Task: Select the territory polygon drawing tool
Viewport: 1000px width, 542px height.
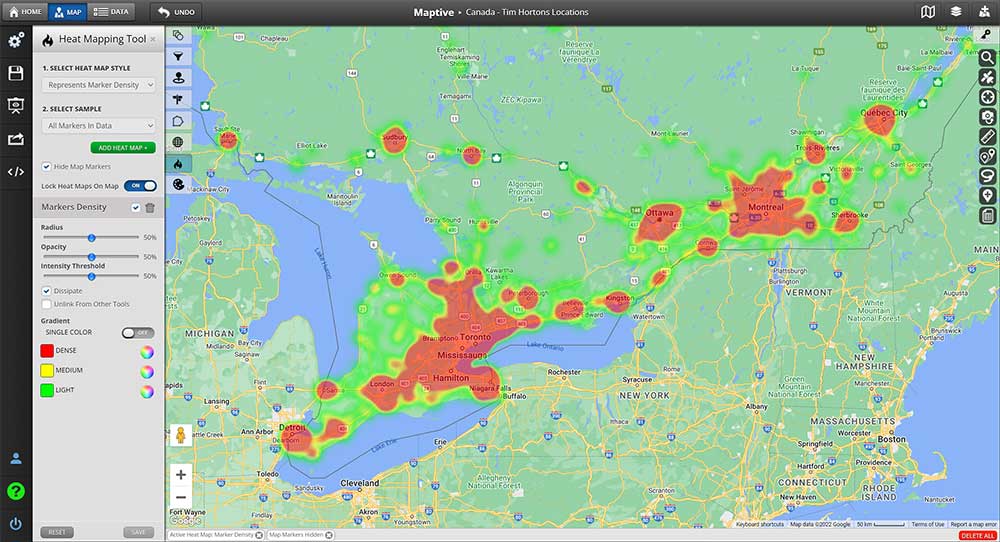Action: click(179, 121)
